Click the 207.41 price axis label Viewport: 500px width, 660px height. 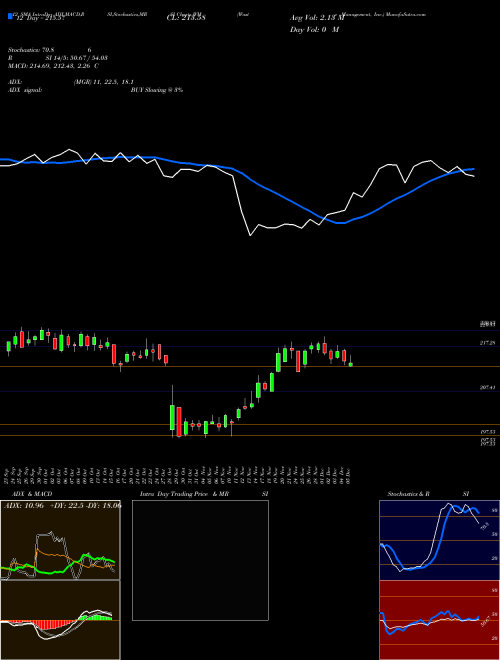coord(487,387)
